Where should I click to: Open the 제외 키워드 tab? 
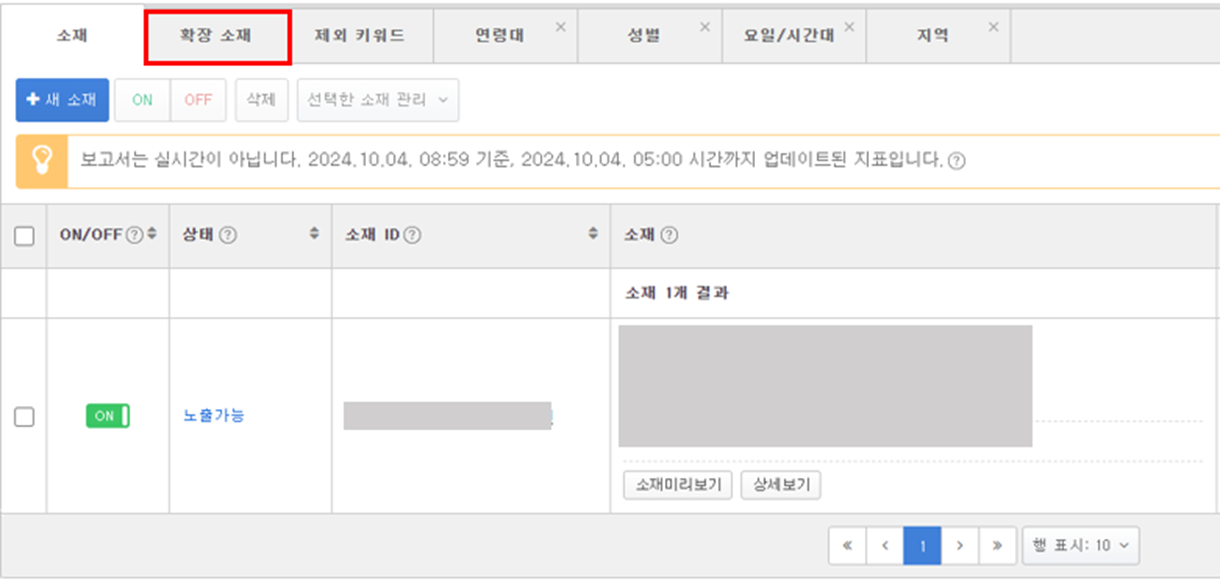tap(360, 36)
